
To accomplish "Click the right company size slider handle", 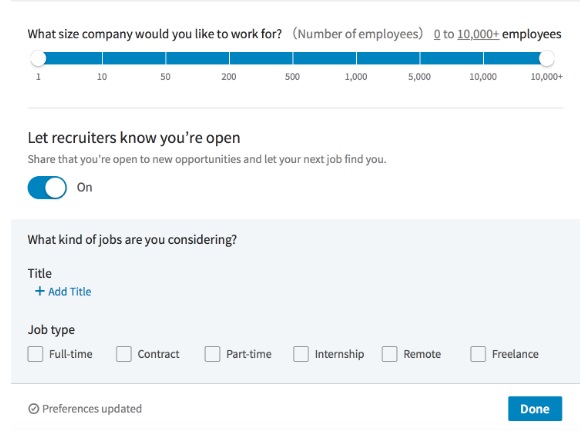I will coord(547,58).
